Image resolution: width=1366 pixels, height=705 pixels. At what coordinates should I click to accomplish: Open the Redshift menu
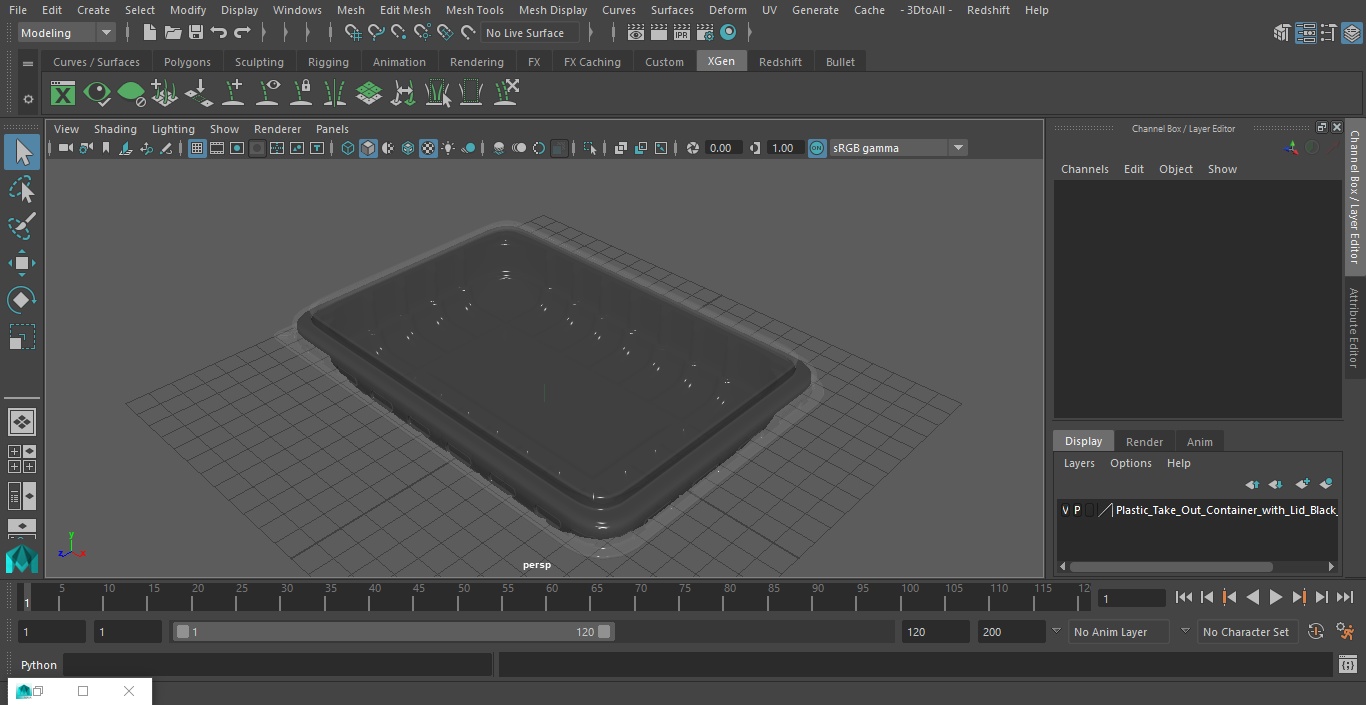point(988,10)
